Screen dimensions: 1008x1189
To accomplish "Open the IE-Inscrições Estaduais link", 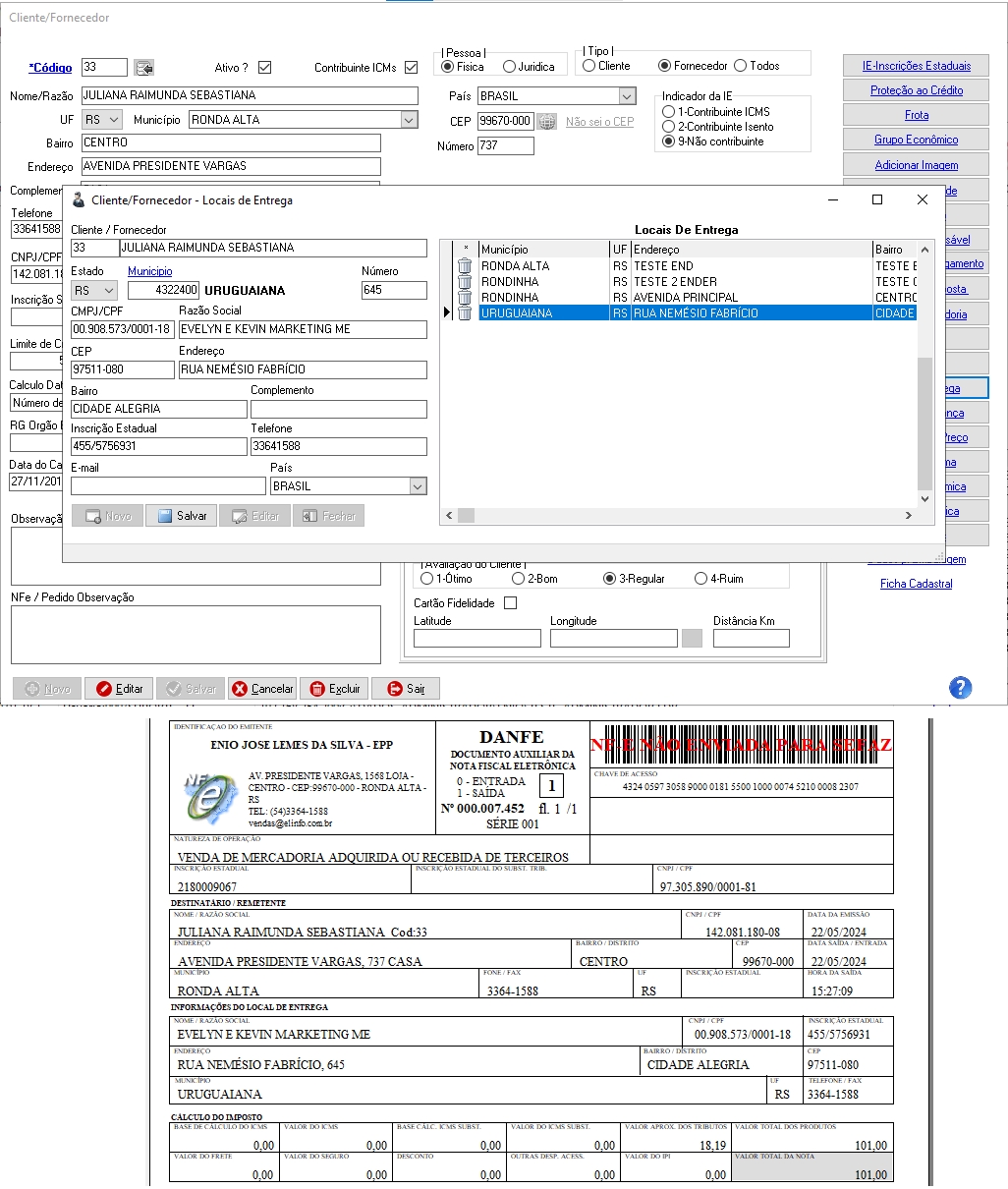I will (917, 66).
